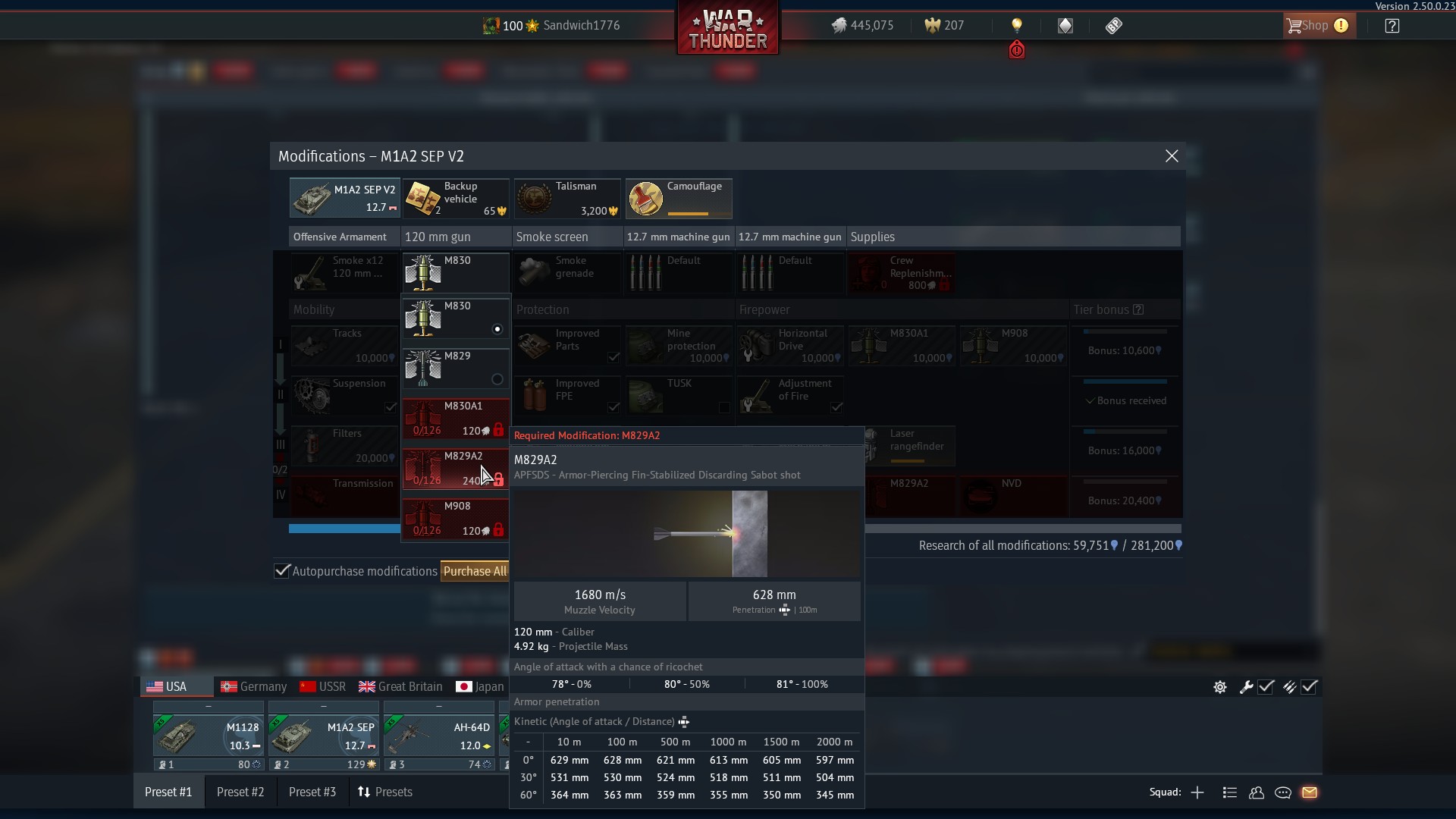Click the lightbulb hints icon

tap(1017, 26)
